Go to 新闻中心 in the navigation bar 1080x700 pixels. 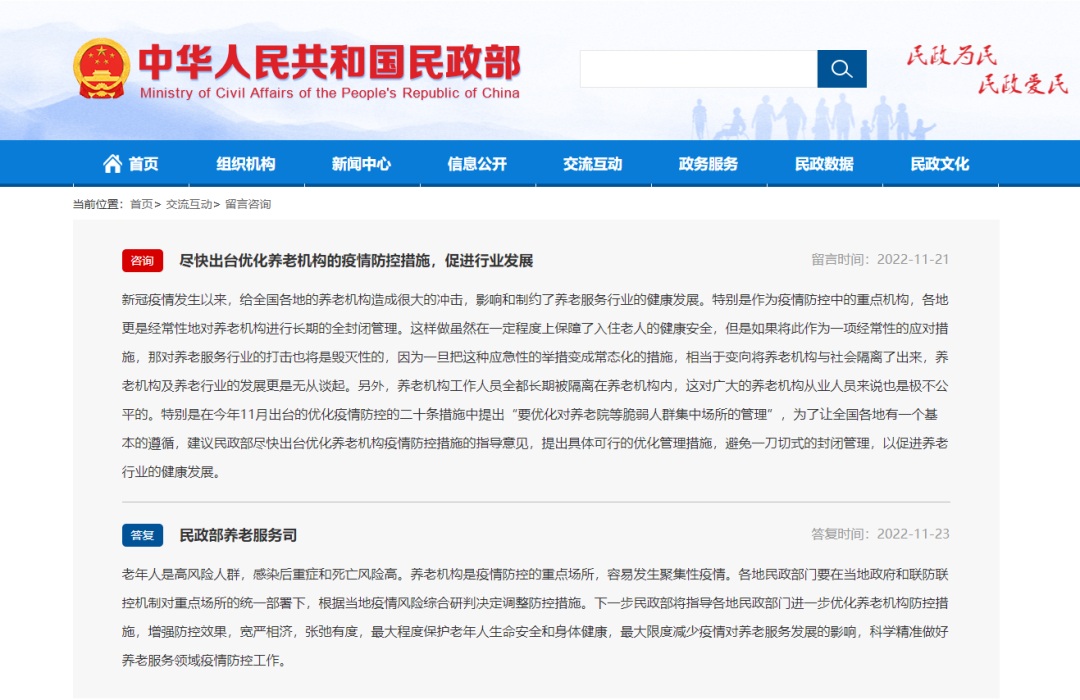pos(361,164)
